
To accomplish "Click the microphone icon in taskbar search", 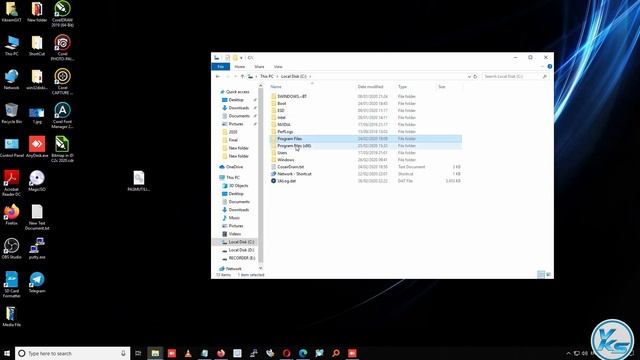I will click(123, 353).
